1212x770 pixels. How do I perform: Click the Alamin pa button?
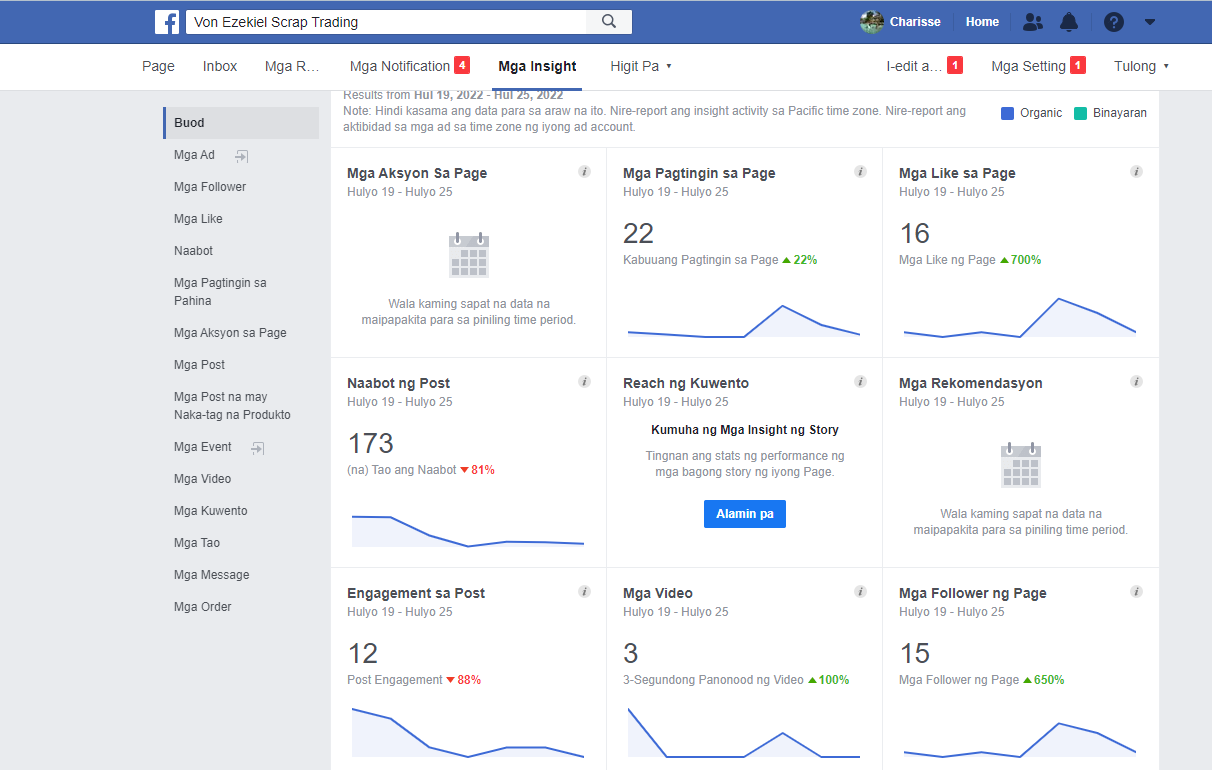(745, 514)
